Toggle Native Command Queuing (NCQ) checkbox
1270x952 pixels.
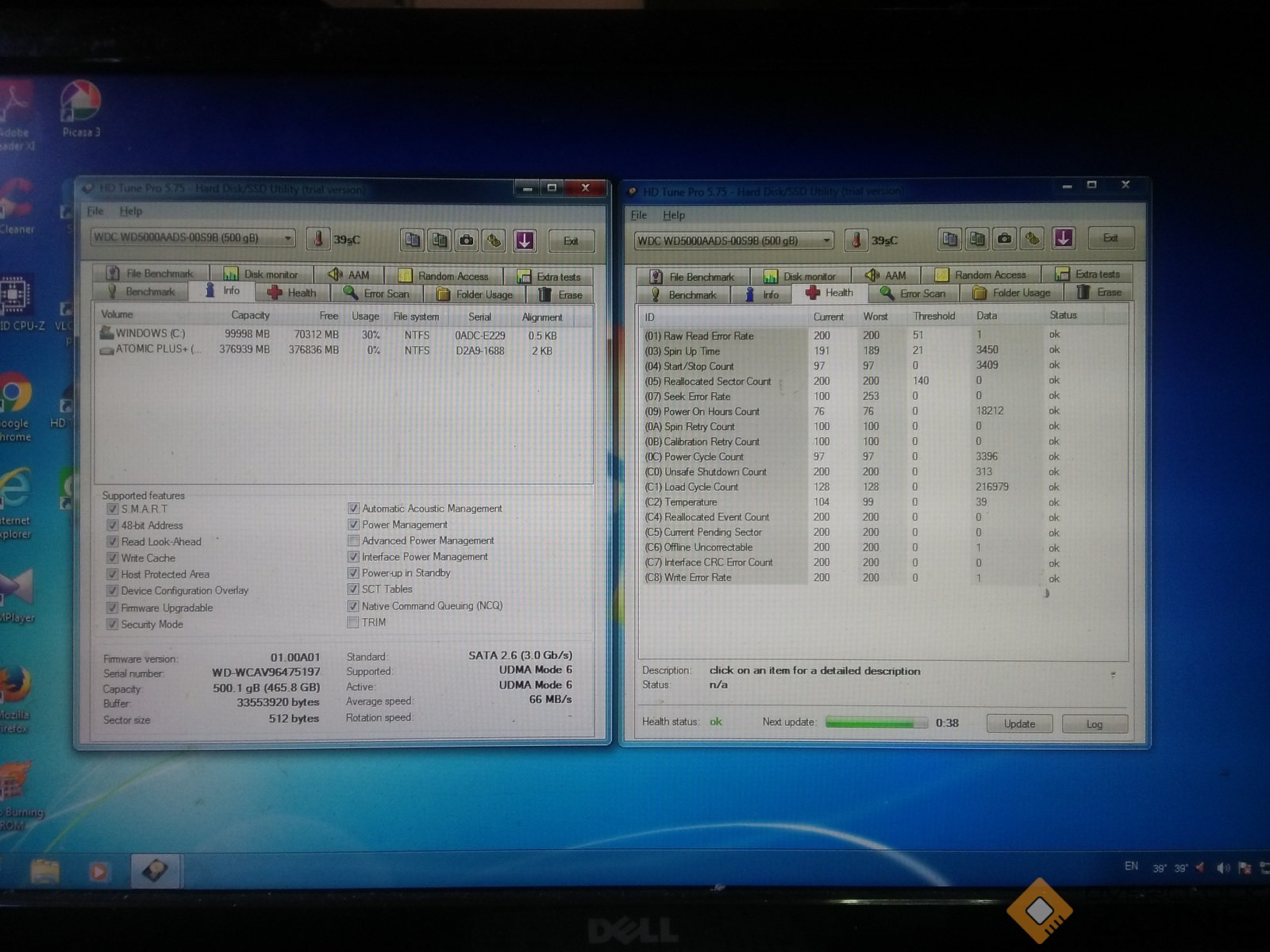click(x=353, y=605)
